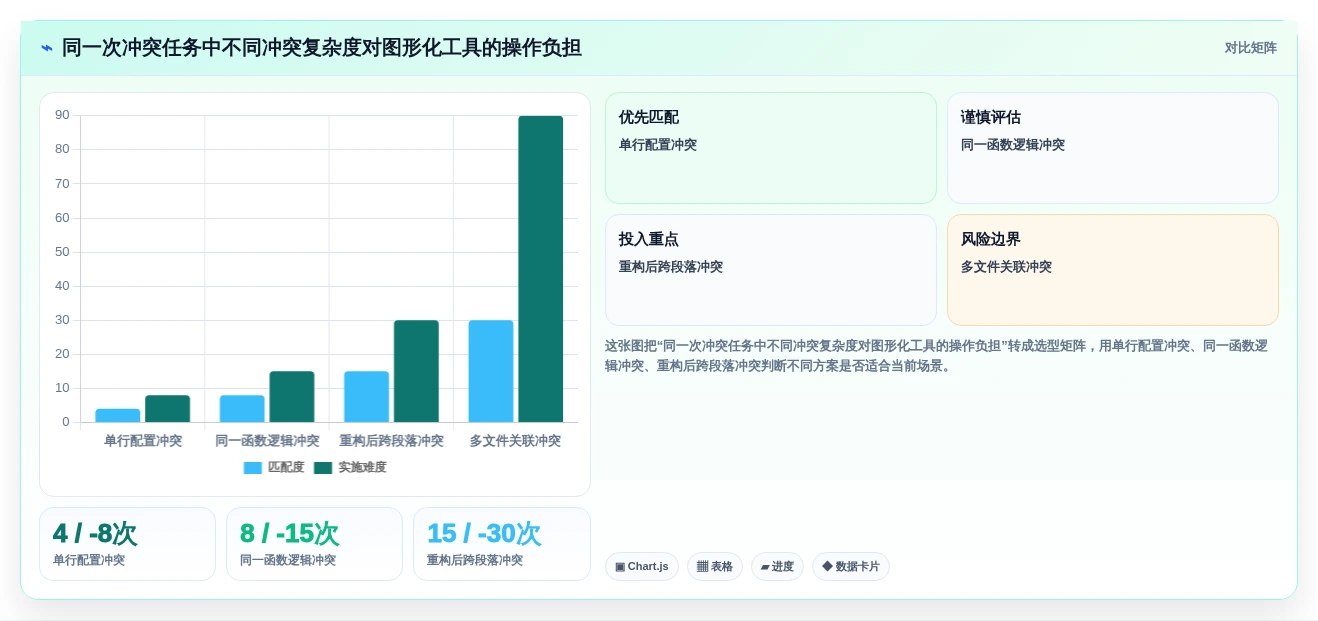Click 单行配置冲突 text in 优先匹配 card
The image size is (1318, 621).
point(658,145)
